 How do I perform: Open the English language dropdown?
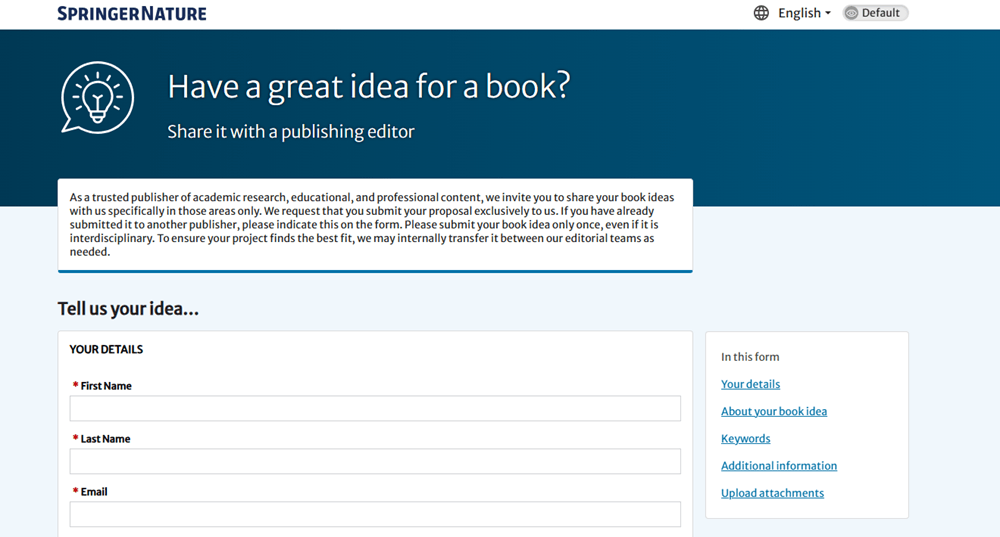804,13
